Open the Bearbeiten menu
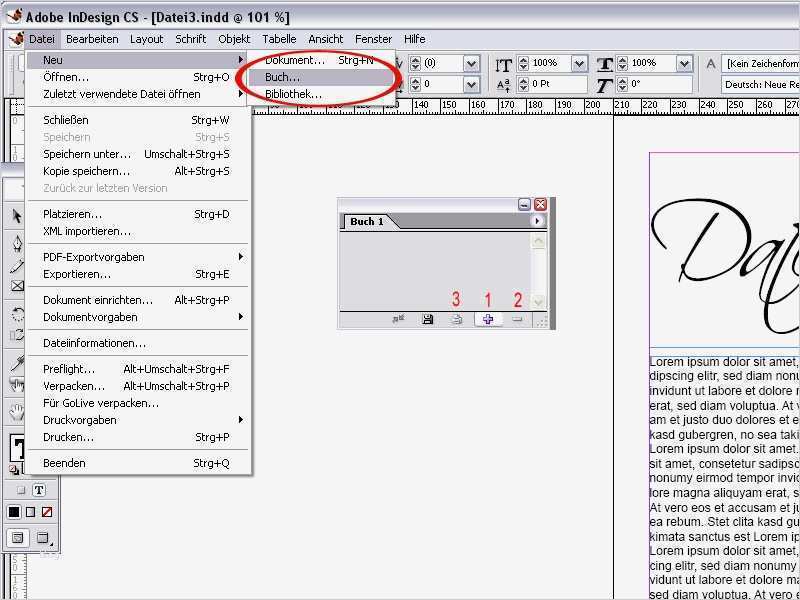The width and height of the screenshot is (800, 600). [93, 39]
